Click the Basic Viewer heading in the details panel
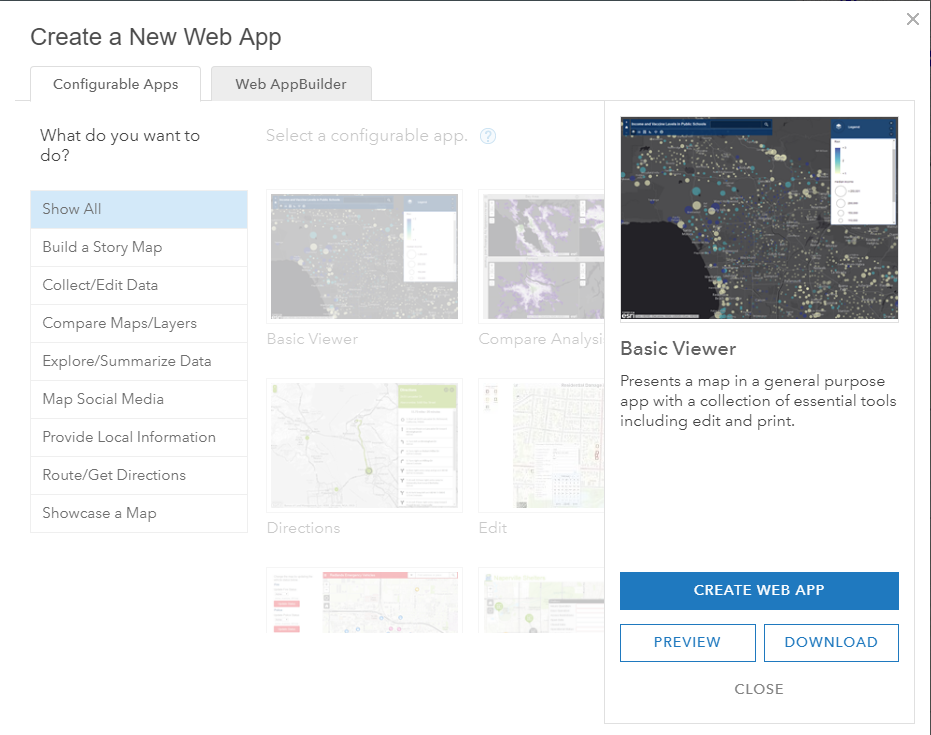The height and width of the screenshot is (735, 931). [678, 349]
